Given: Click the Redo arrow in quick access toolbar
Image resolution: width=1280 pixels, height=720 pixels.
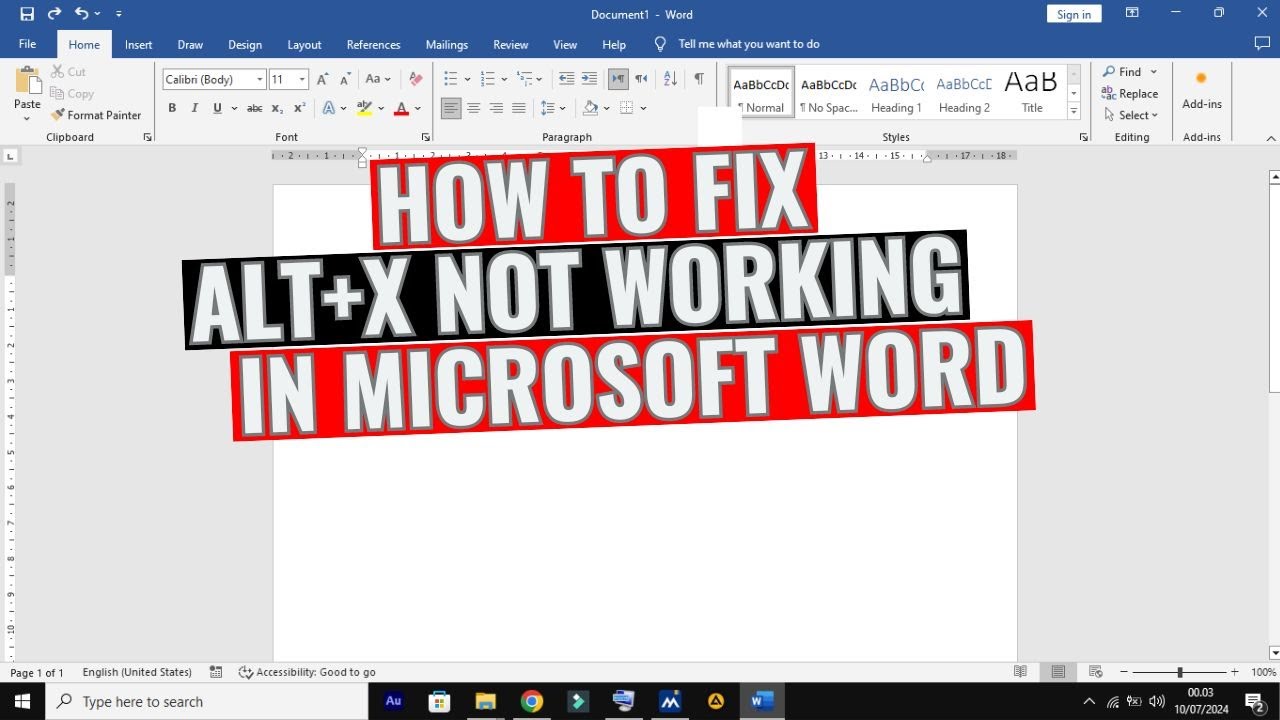Looking at the screenshot, I should 54,14.
